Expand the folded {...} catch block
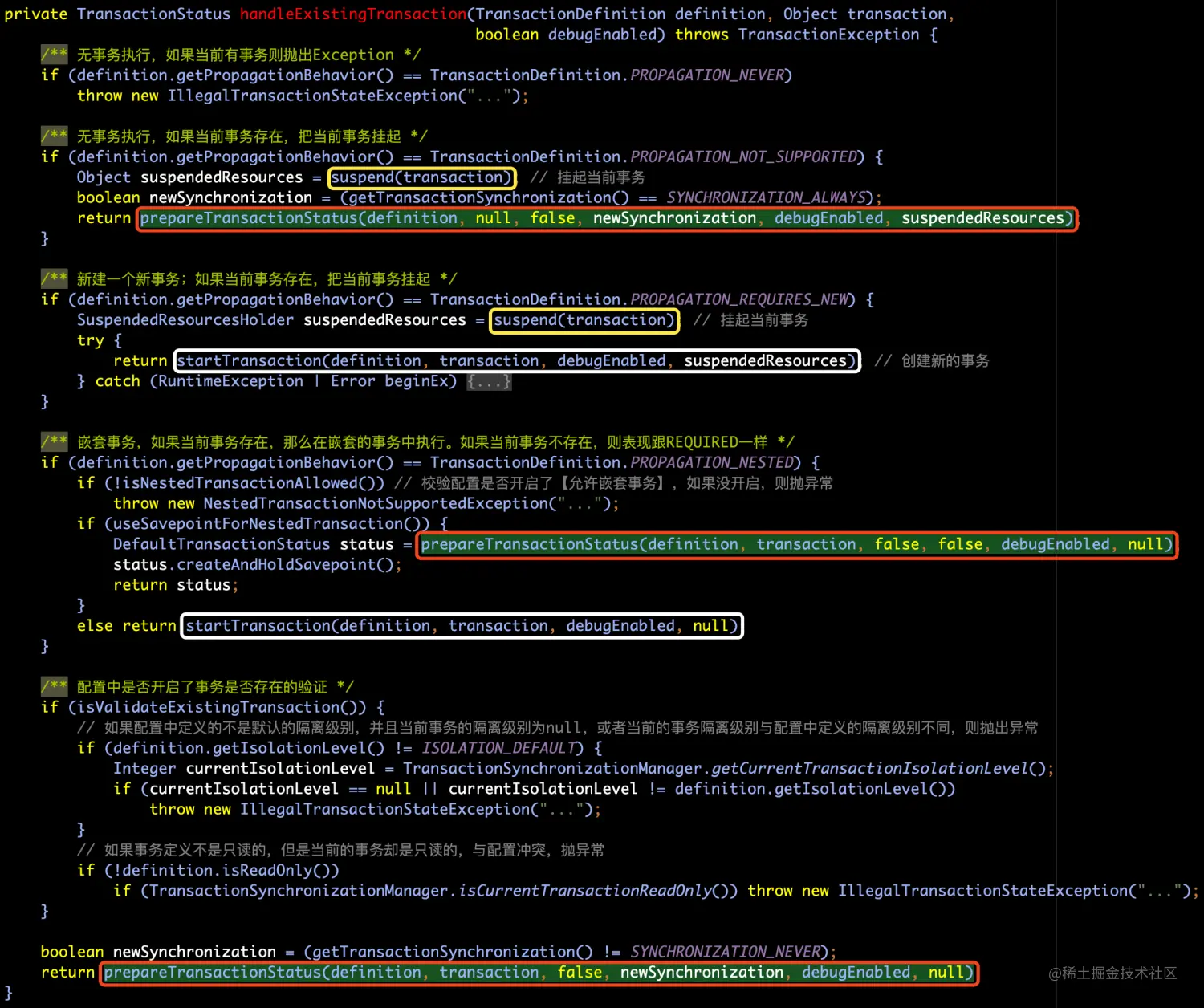1204x1008 pixels. point(489,382)
